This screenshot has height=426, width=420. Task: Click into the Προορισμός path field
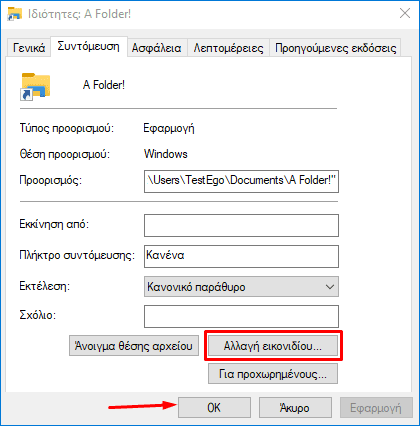(241, 181)
